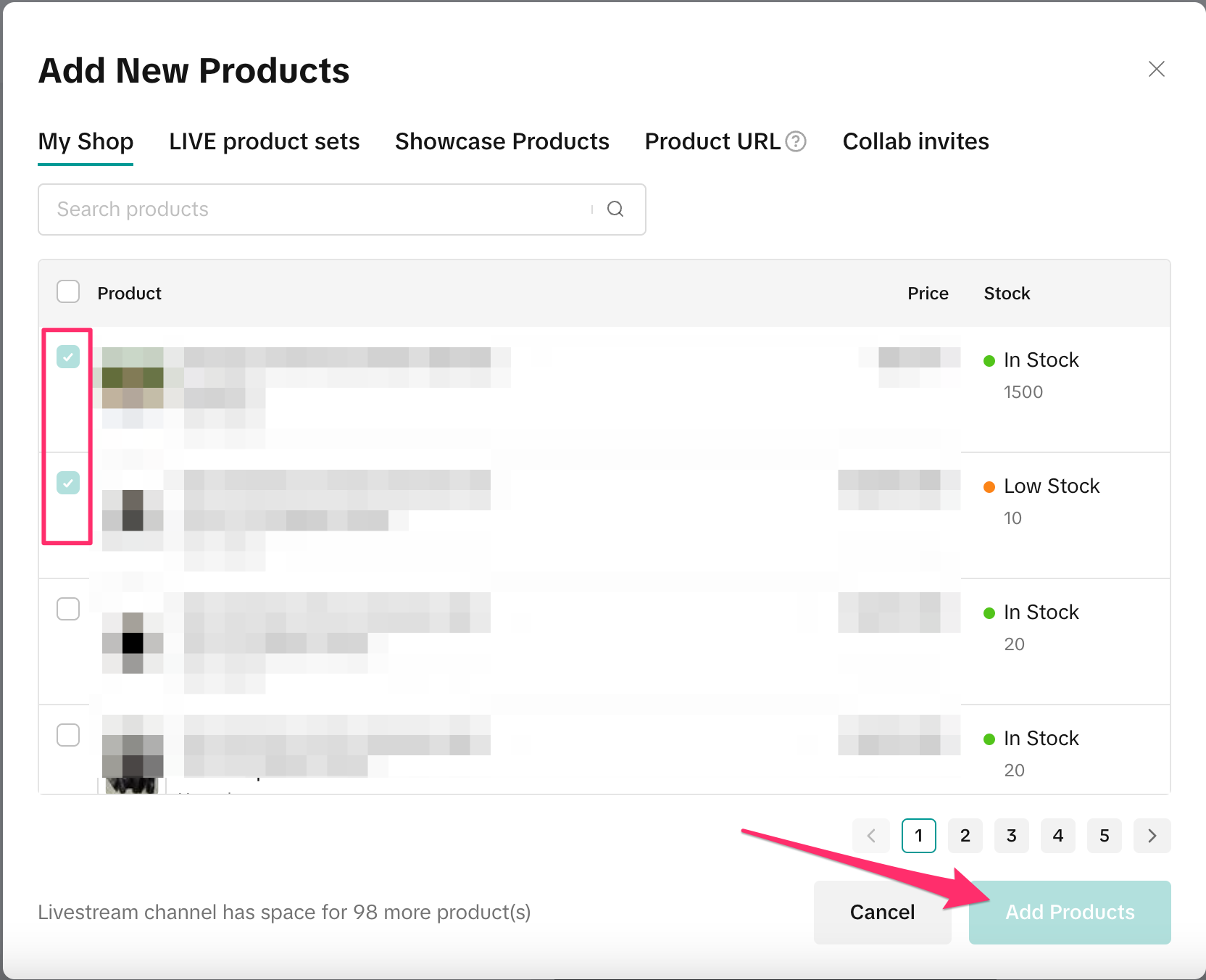Click the previous page arrow
Image resolution: width=1206 pixels, height=980 pixels.
(871, 836)
